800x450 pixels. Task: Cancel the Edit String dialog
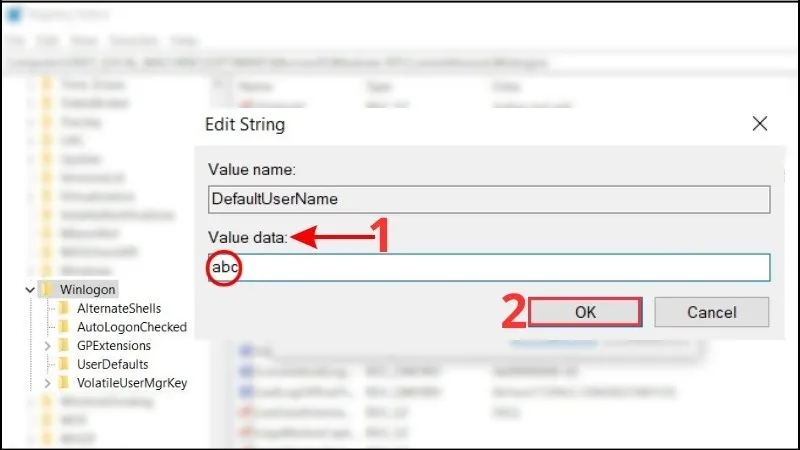pyautogui.click(x=711, y=312)
